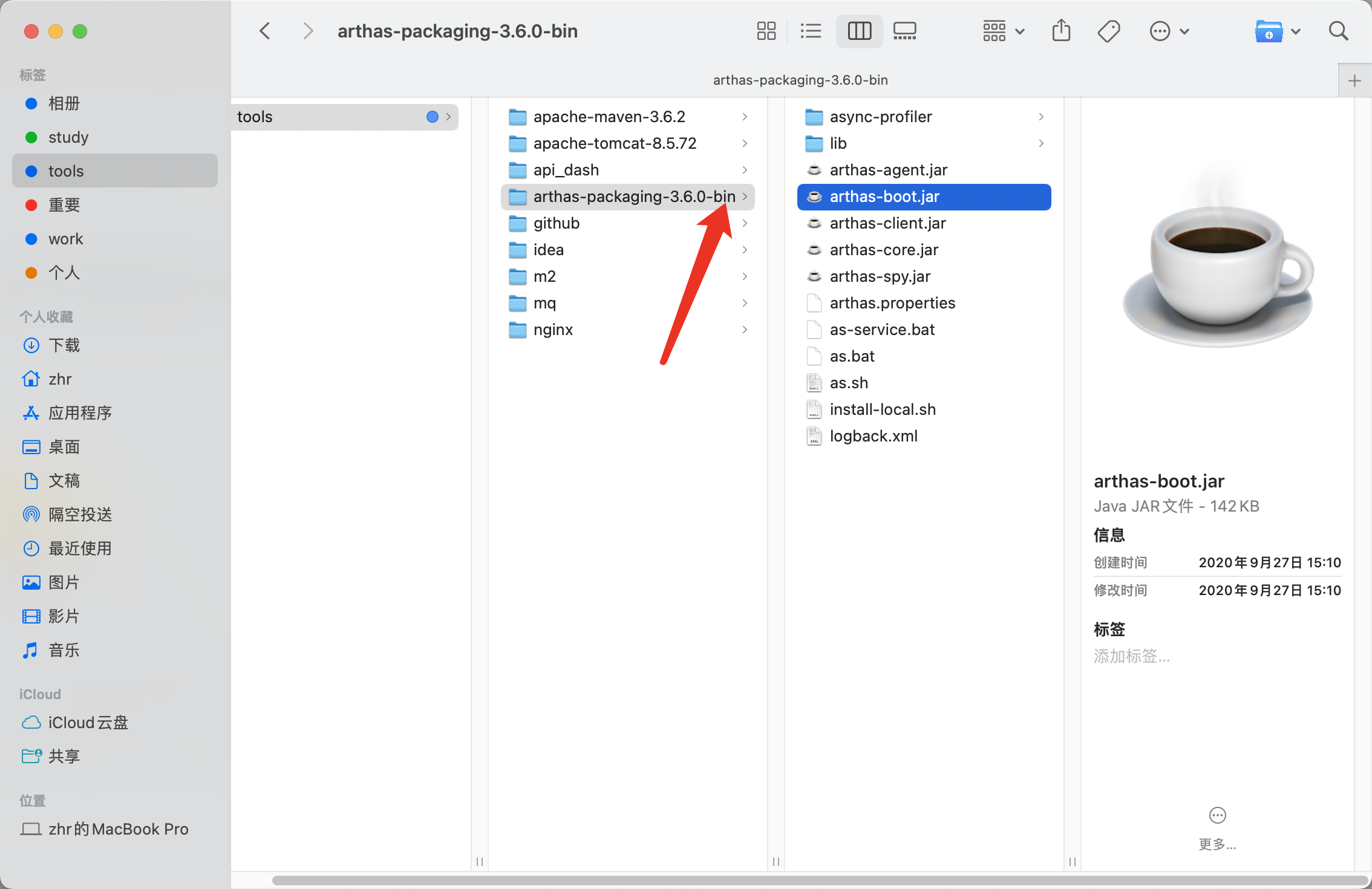1372x889 pixels.
Task: Click the Share toolbar icon
Action: click(1061, 31)
